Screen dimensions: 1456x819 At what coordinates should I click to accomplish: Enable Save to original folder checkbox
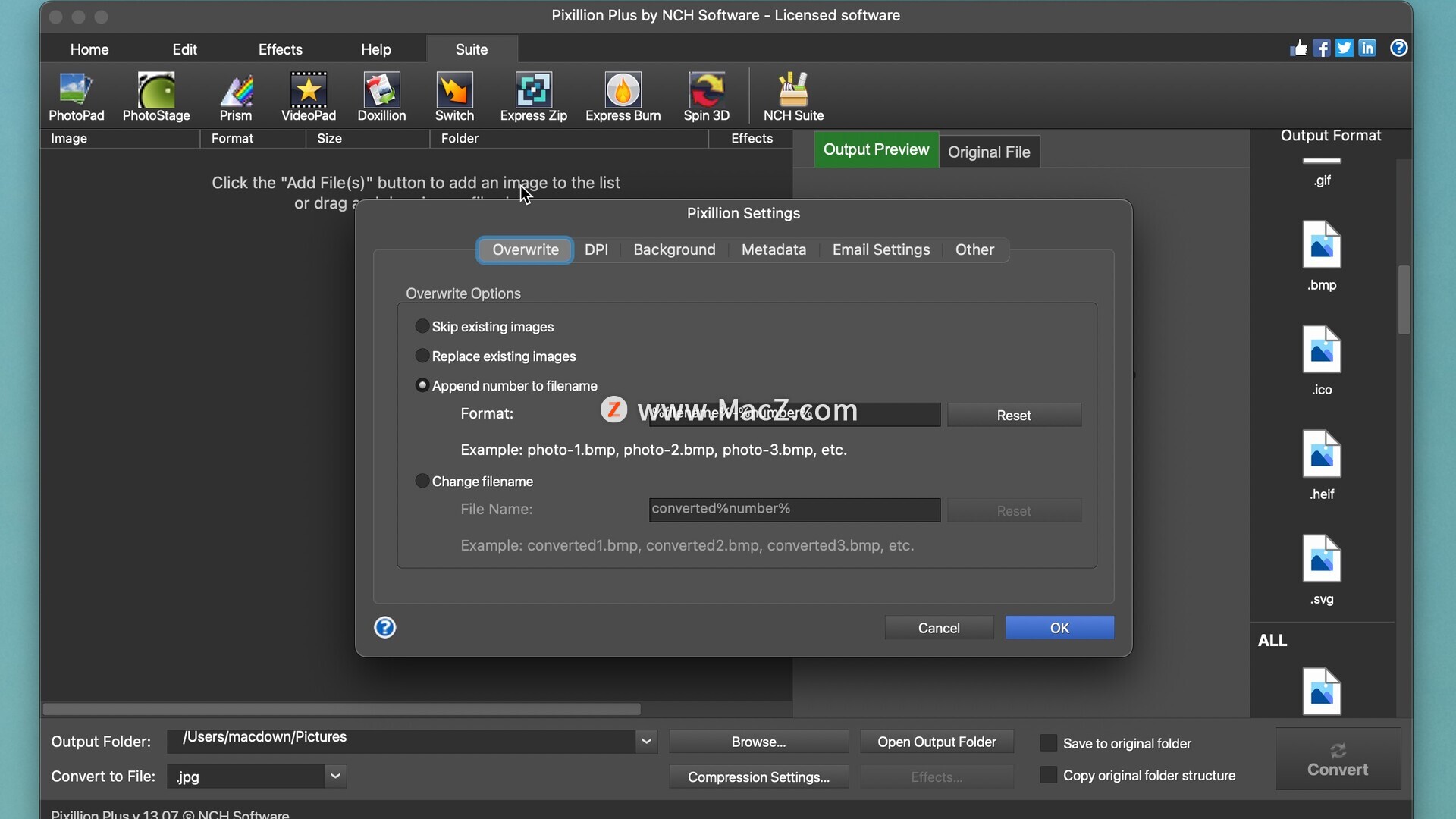1048,743
